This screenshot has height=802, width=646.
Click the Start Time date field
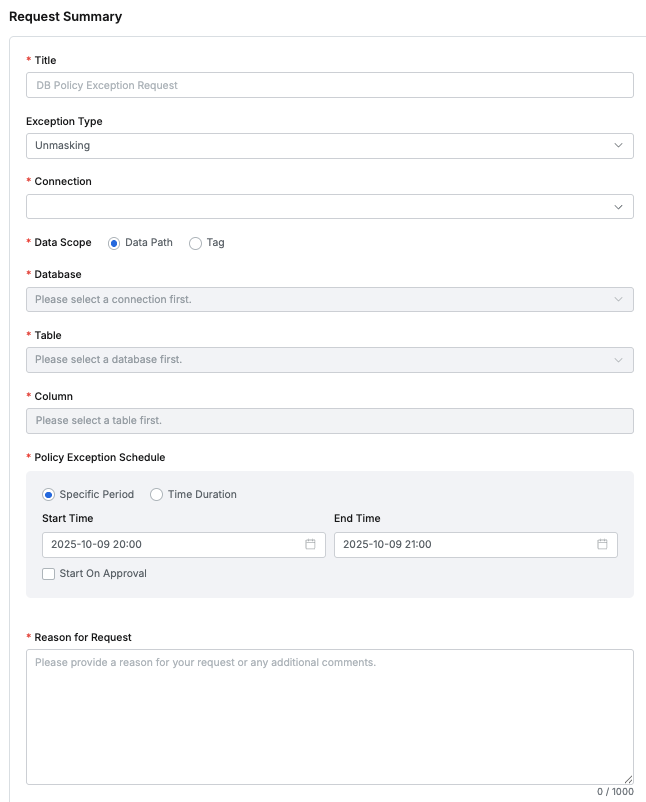[170, 544]
